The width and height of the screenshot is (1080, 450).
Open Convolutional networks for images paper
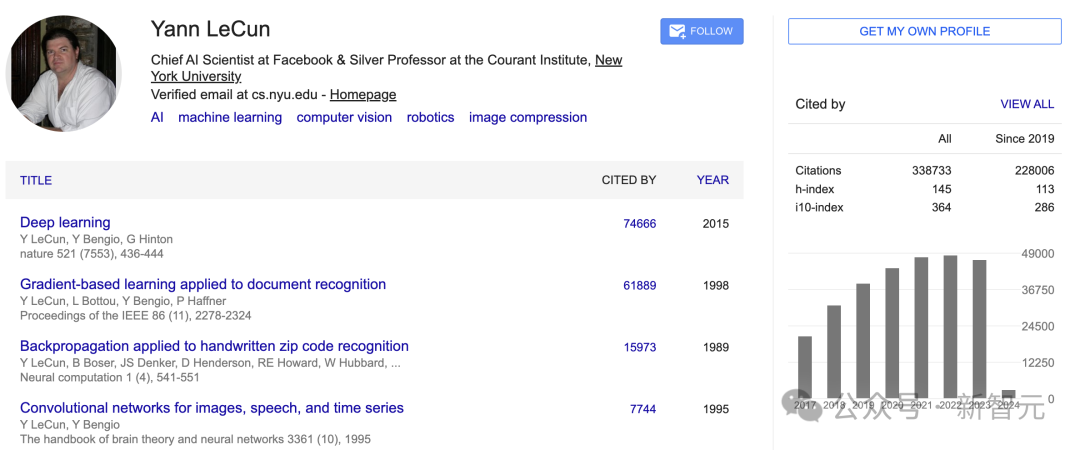[x=212, y=408]
